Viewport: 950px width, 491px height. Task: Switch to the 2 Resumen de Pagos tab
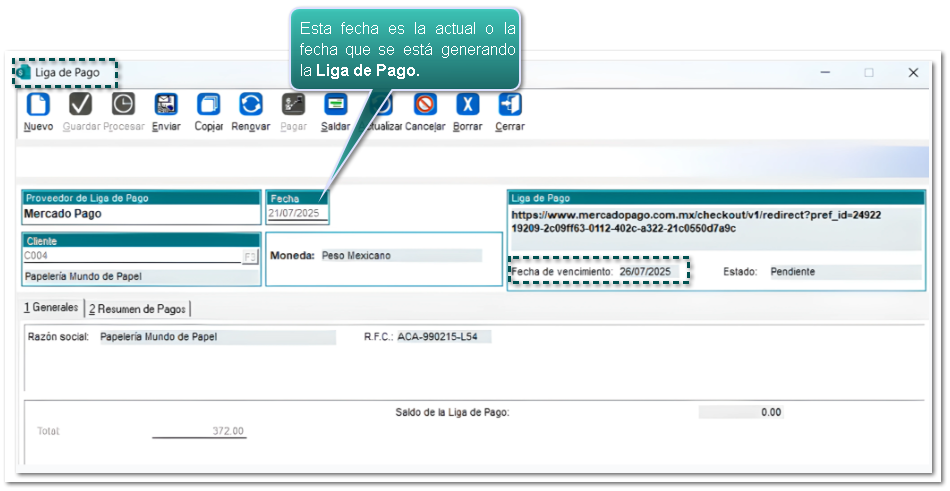pyautogui.click(x=138, y=309)
